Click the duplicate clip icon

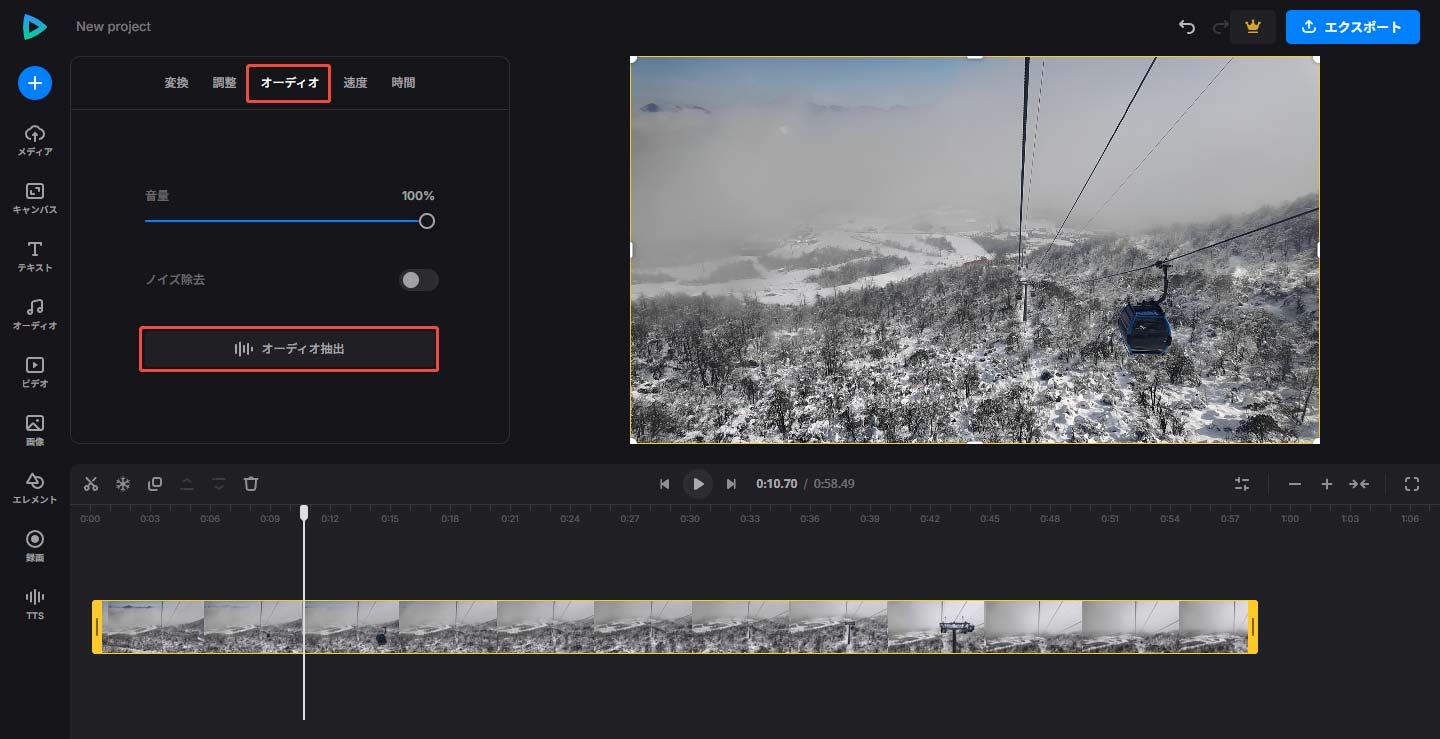coord(155,484)
